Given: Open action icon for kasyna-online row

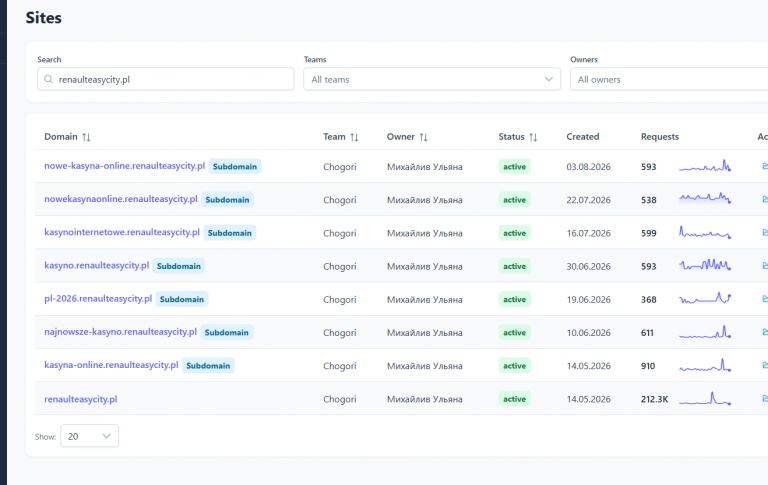Looking at the screenshot, I should (765, 365).
